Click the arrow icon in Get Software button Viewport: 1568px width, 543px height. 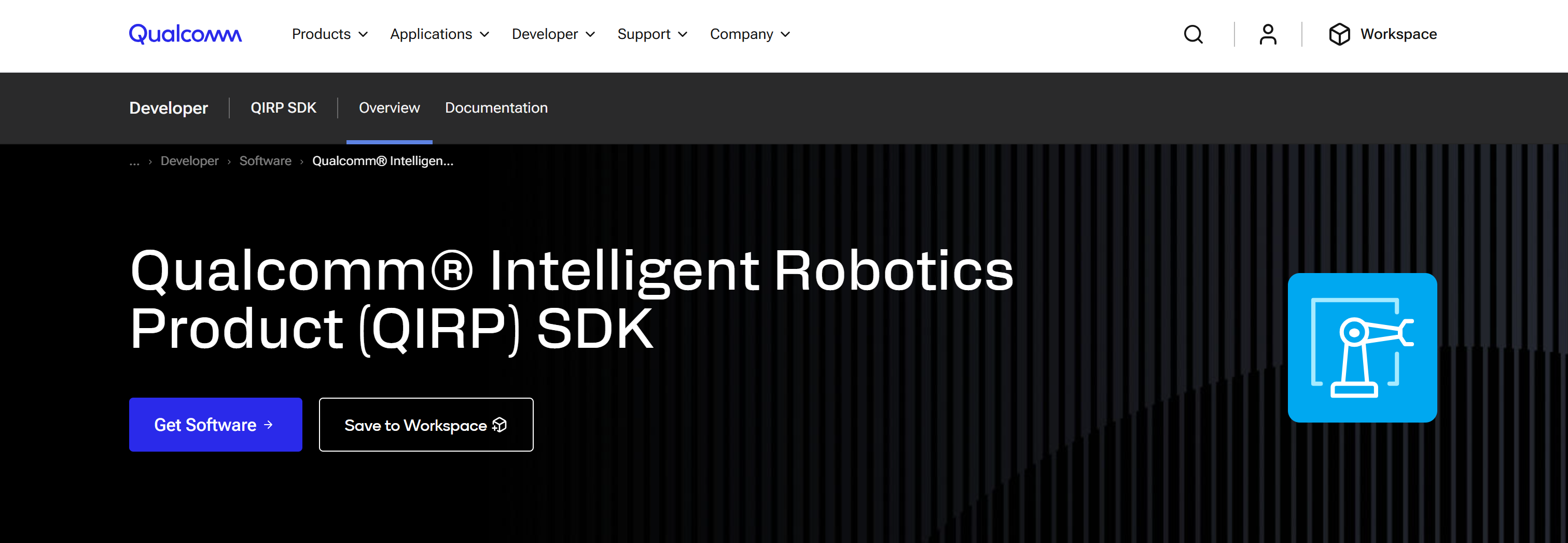click(268, 424)
